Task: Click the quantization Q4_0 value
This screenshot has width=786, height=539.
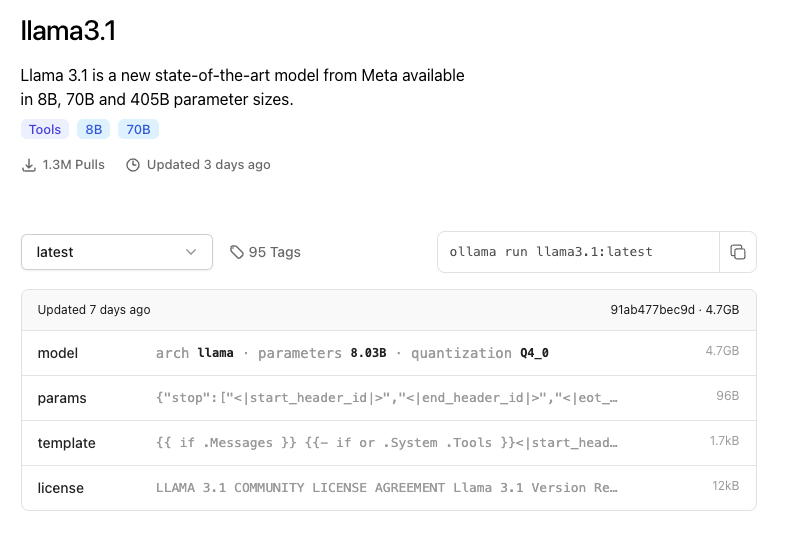Action: pyautogui.click(x=534, y=353)
